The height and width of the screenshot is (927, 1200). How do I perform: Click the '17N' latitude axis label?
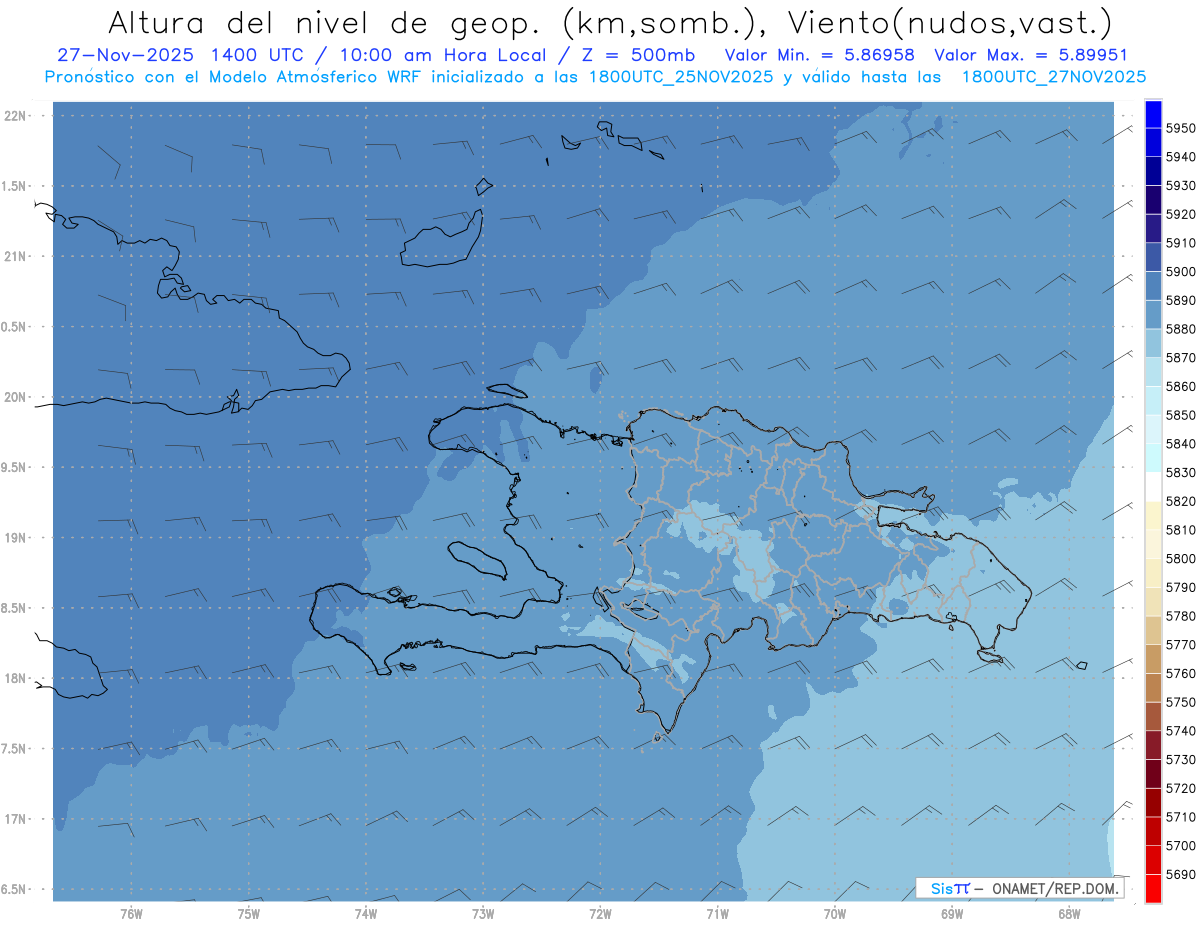click(x=15, y=819)
